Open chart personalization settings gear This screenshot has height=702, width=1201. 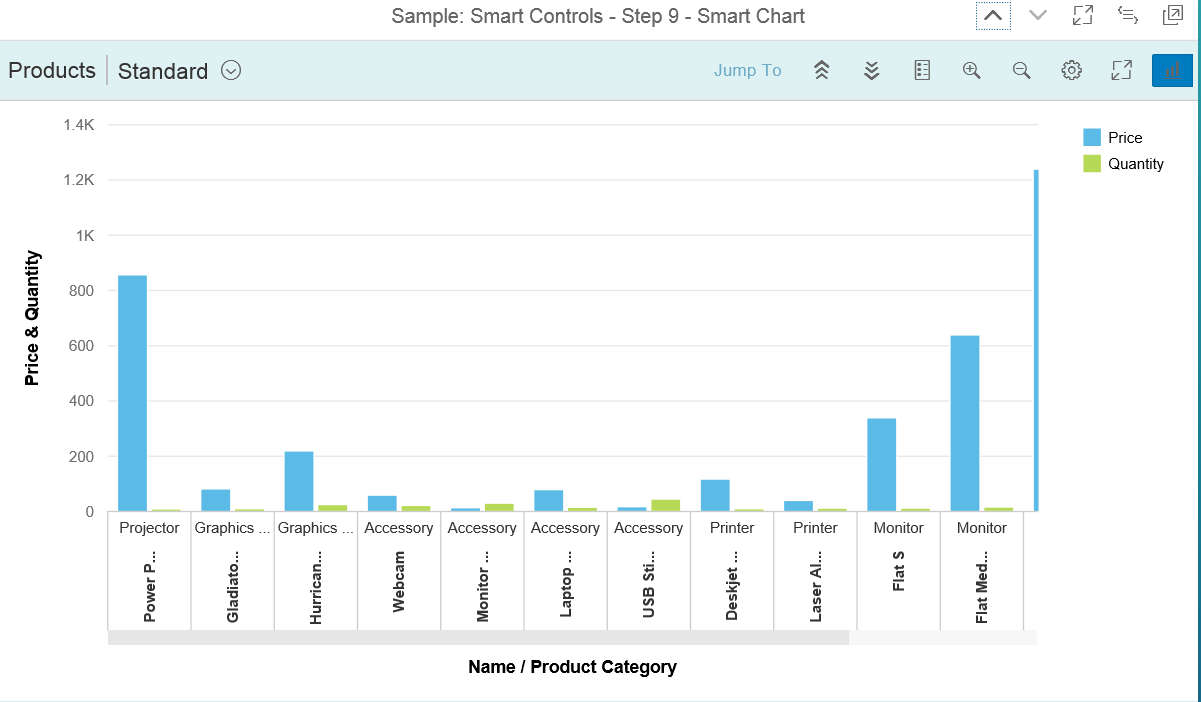coord(1071,70)
